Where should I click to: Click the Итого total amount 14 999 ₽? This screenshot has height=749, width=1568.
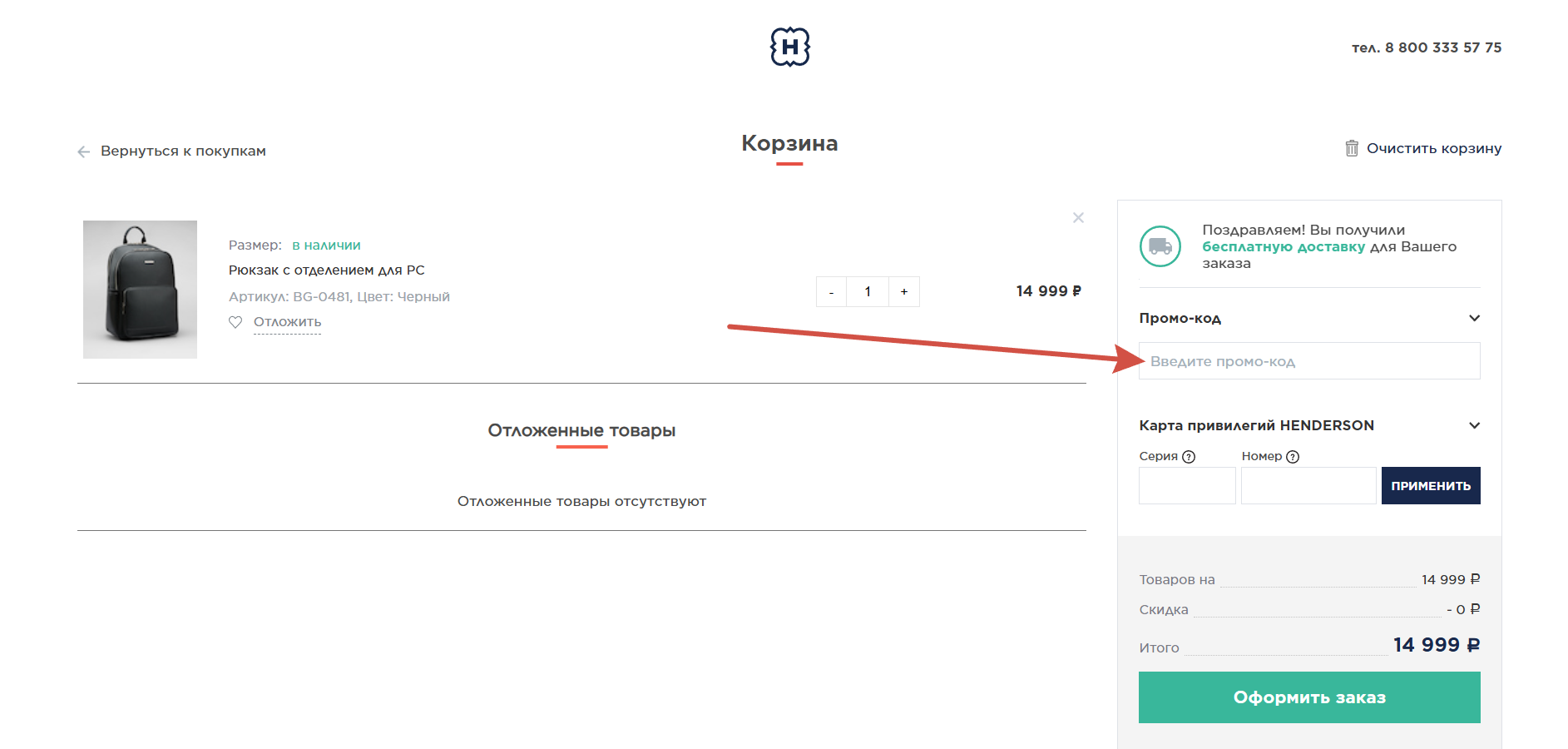click(x=1437, y=645)
